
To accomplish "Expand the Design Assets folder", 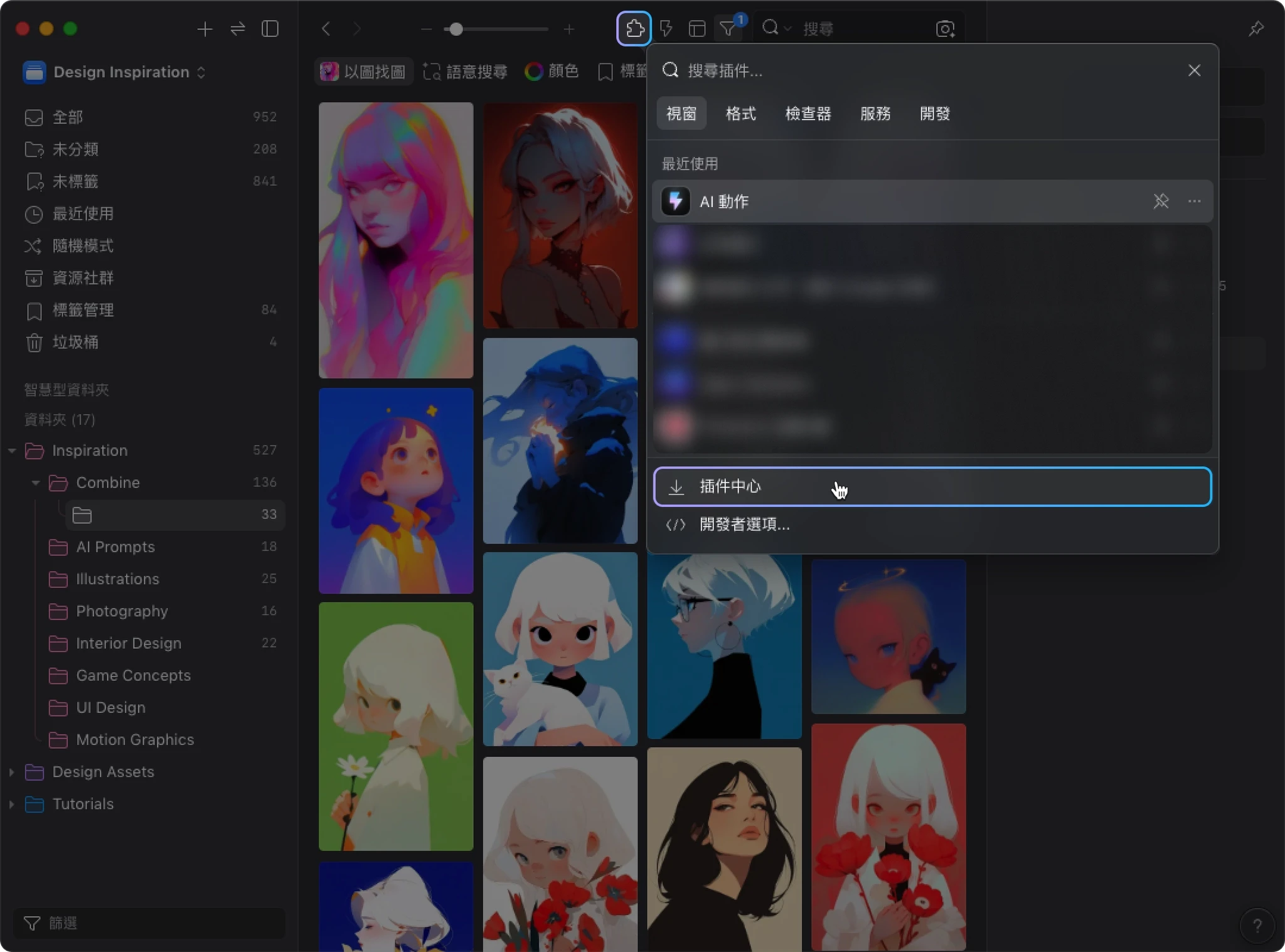I will pyautogui.click(x=12, y=772).
